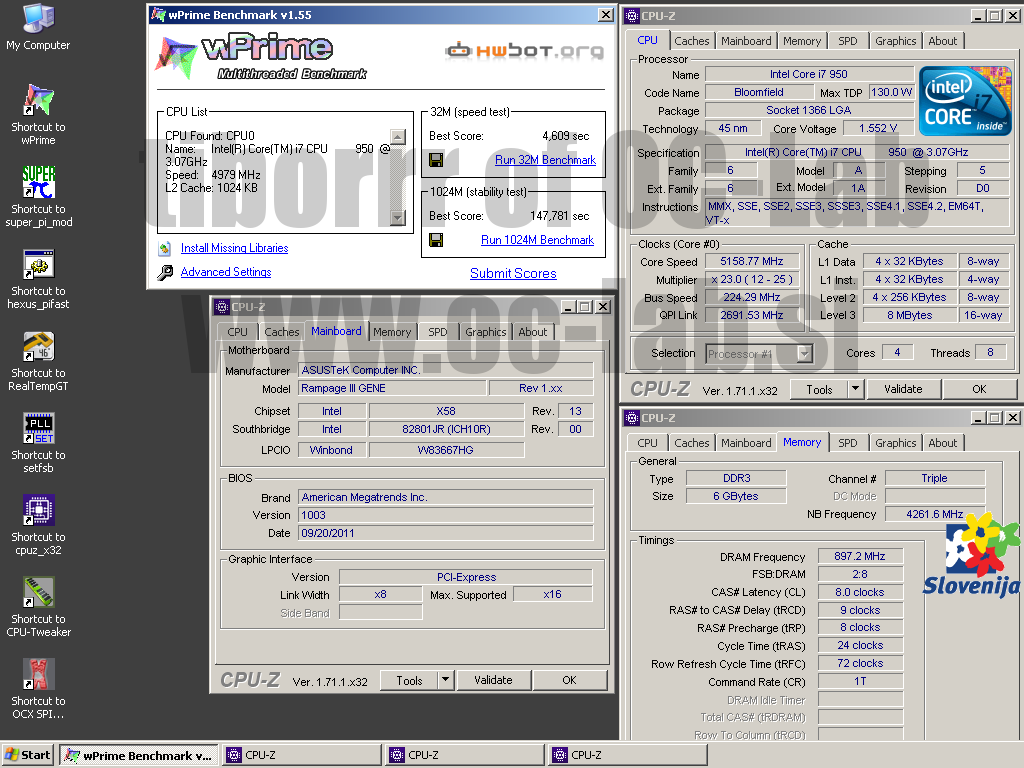This screenshot has height=768, width=1024.
Task: Click the Submit Scores link
Action: pyautogui.click(x=513, y=274)
